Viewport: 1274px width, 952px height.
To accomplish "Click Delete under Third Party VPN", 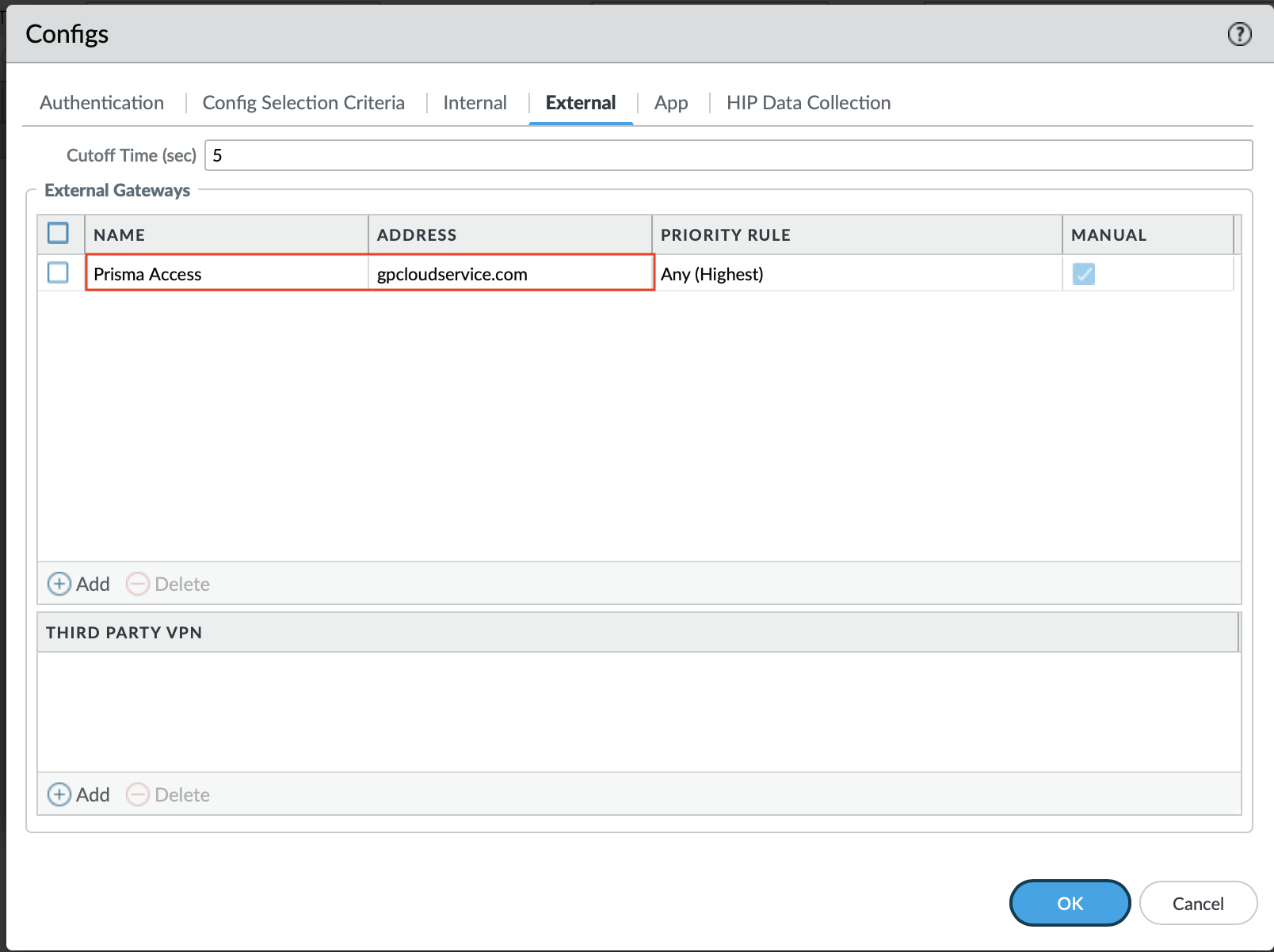I will 169,794.
